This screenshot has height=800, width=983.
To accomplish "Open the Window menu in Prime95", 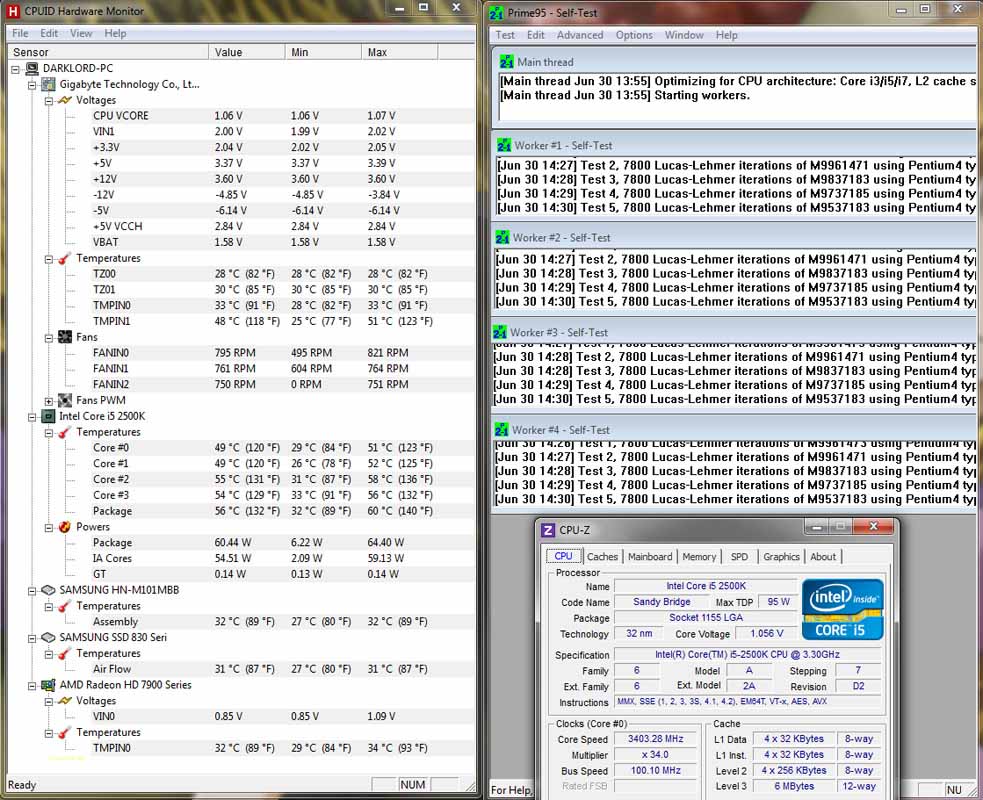I will pos(684,35).
